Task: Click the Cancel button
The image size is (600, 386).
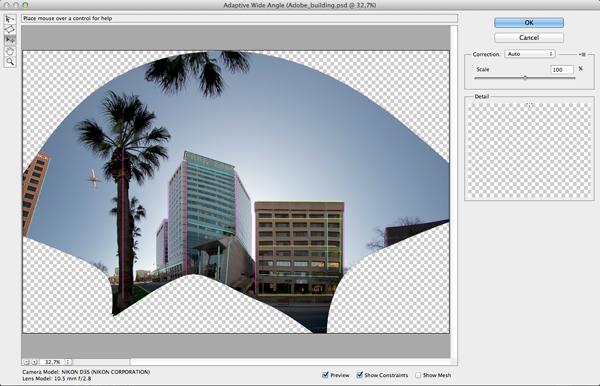Action: point(529,37)
